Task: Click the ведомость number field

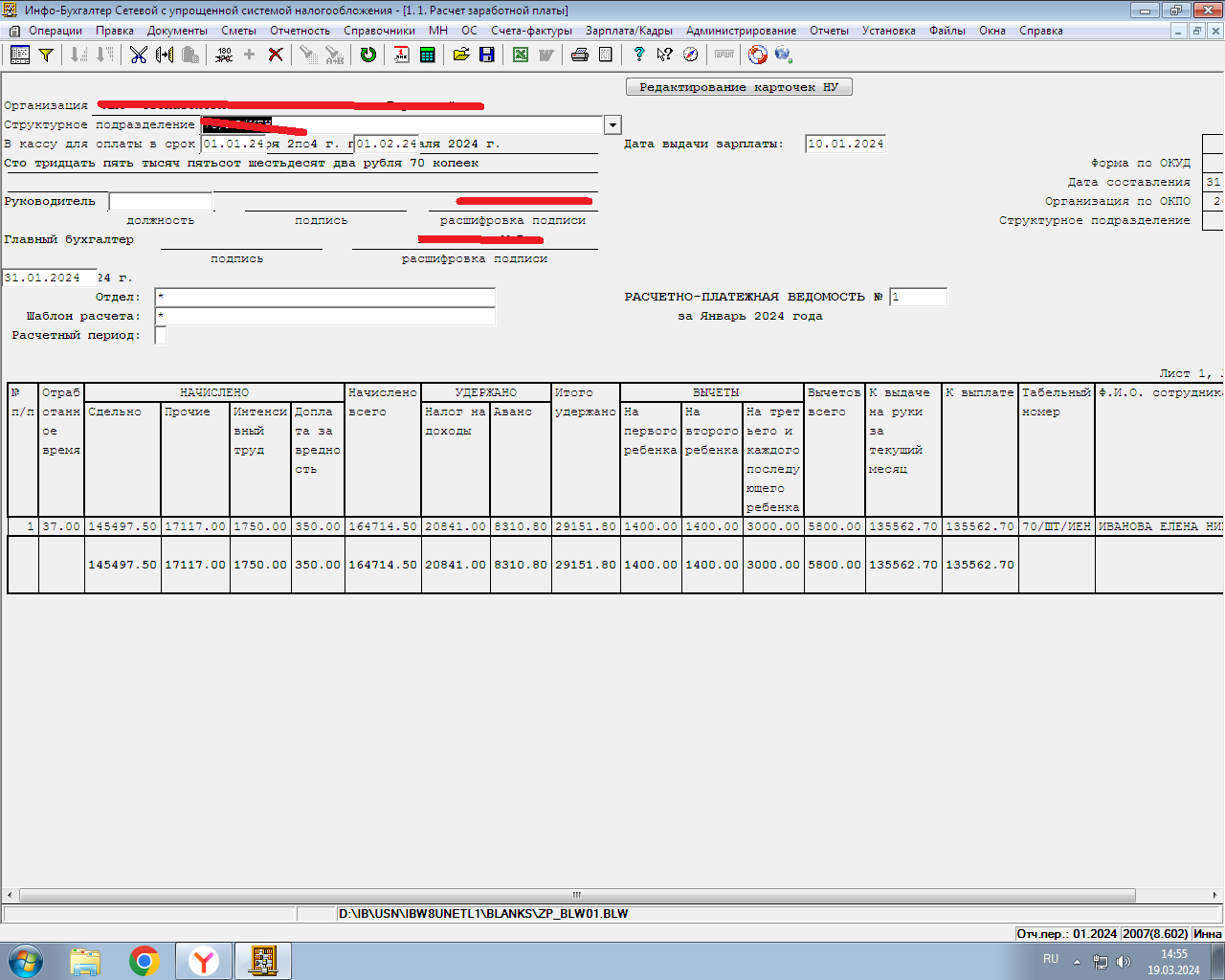Action: pos(918,298)
